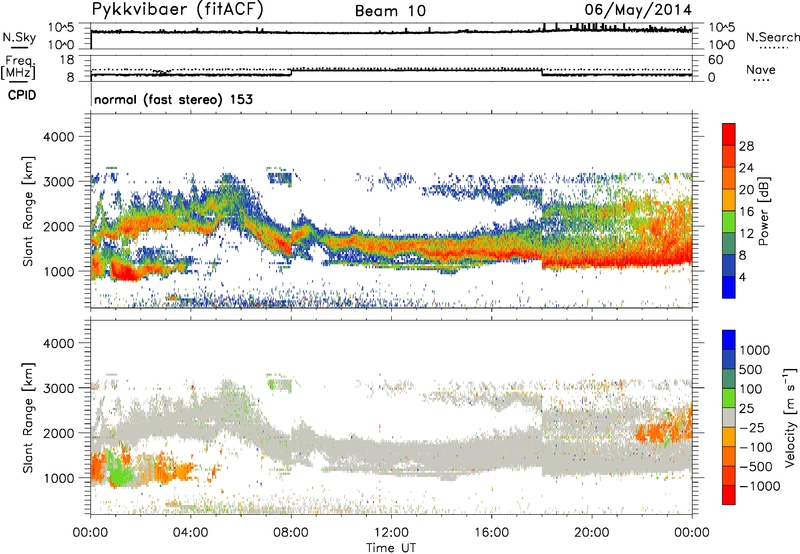Click the '2000' tick of the velocity panel

pos(58,433)
